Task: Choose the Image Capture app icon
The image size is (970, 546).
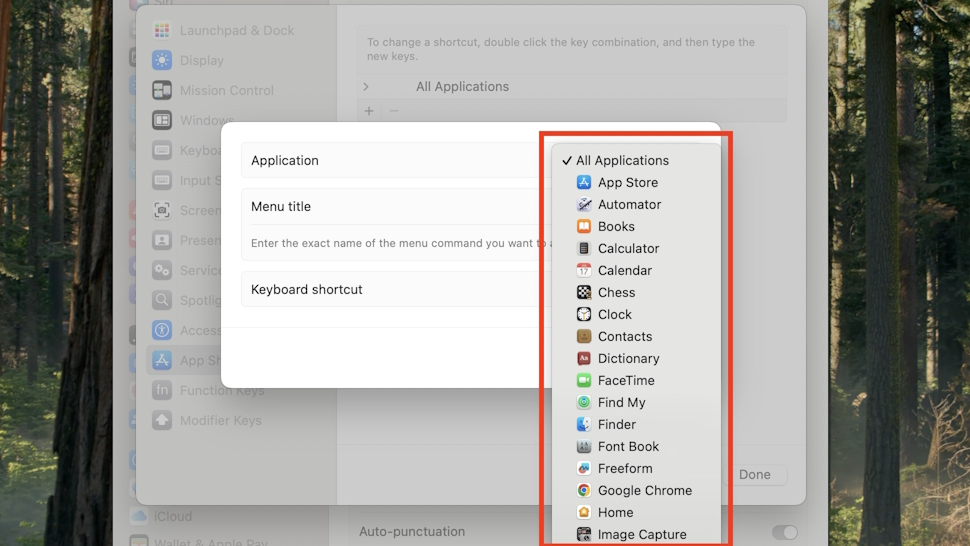Action: coord(583,534)
